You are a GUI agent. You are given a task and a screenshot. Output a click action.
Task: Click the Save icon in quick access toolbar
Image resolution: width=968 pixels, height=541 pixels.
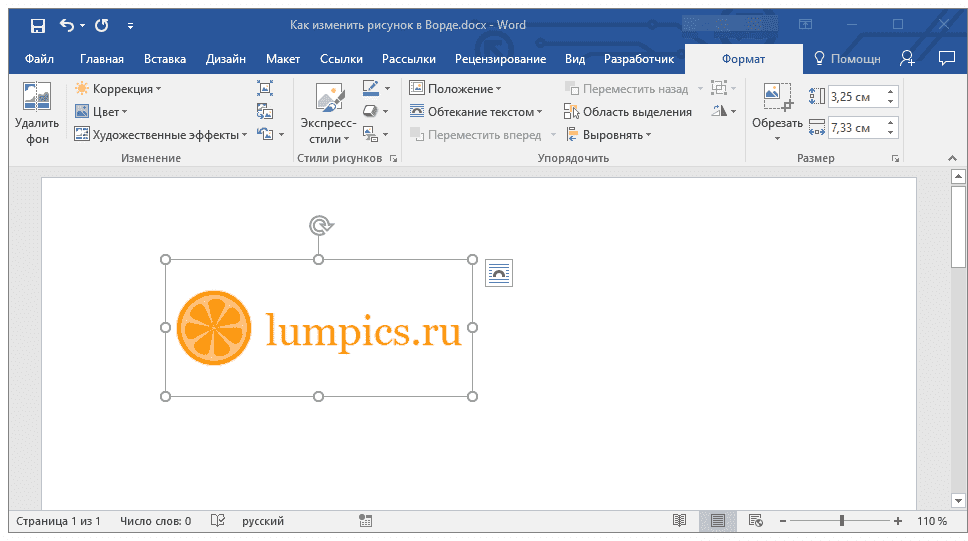click(38, 25)
